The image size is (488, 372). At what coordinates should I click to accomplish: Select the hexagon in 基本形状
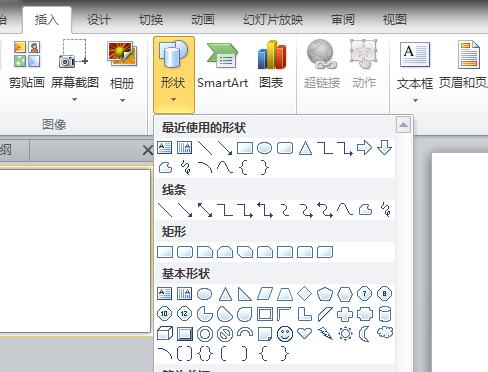(345, 294)
